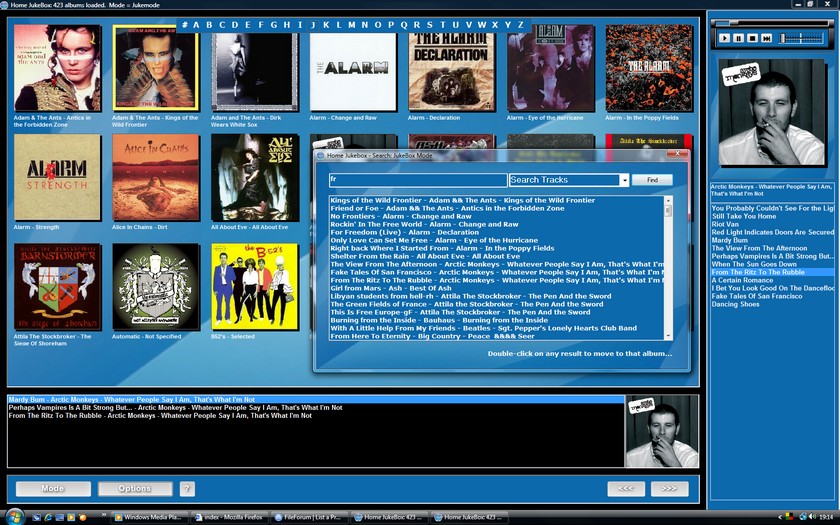
Task: Open Alarm Strength album cover
Action: point(57,177)
